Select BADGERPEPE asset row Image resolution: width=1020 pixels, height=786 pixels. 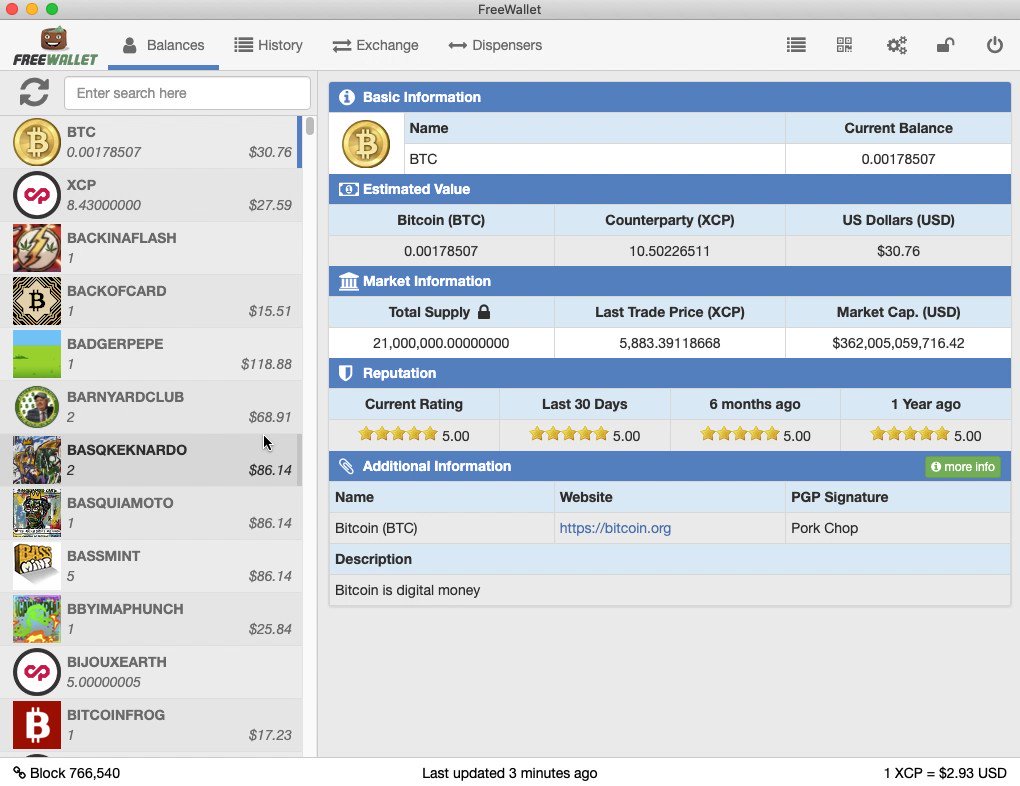click(x=151, y=354)
